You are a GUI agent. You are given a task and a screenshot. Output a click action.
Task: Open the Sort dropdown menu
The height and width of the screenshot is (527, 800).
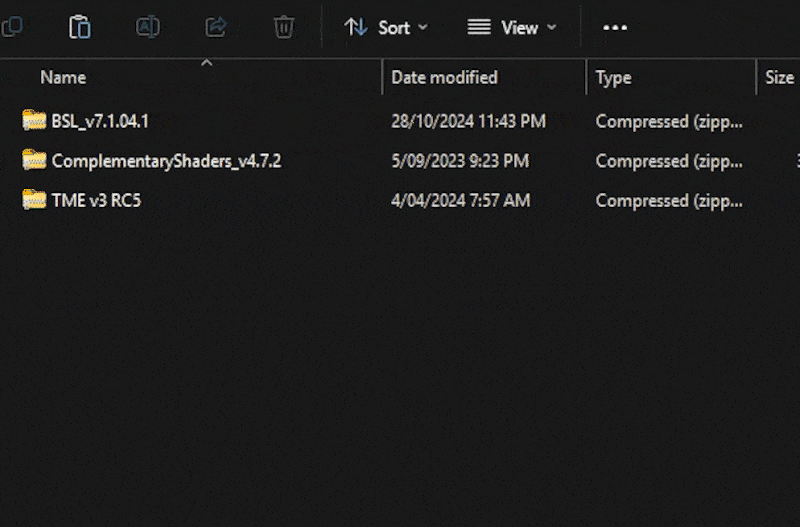(386, 28)
